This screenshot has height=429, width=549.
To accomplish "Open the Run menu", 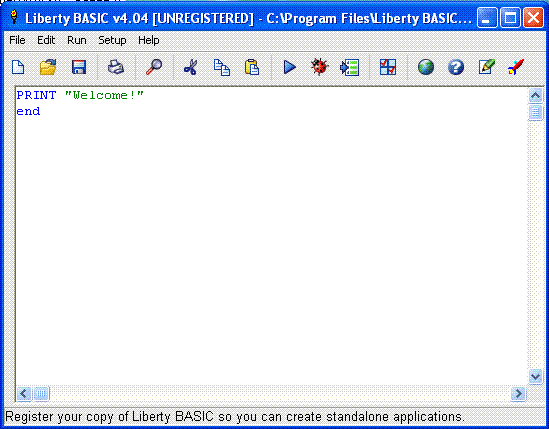I will click(77, 40).
